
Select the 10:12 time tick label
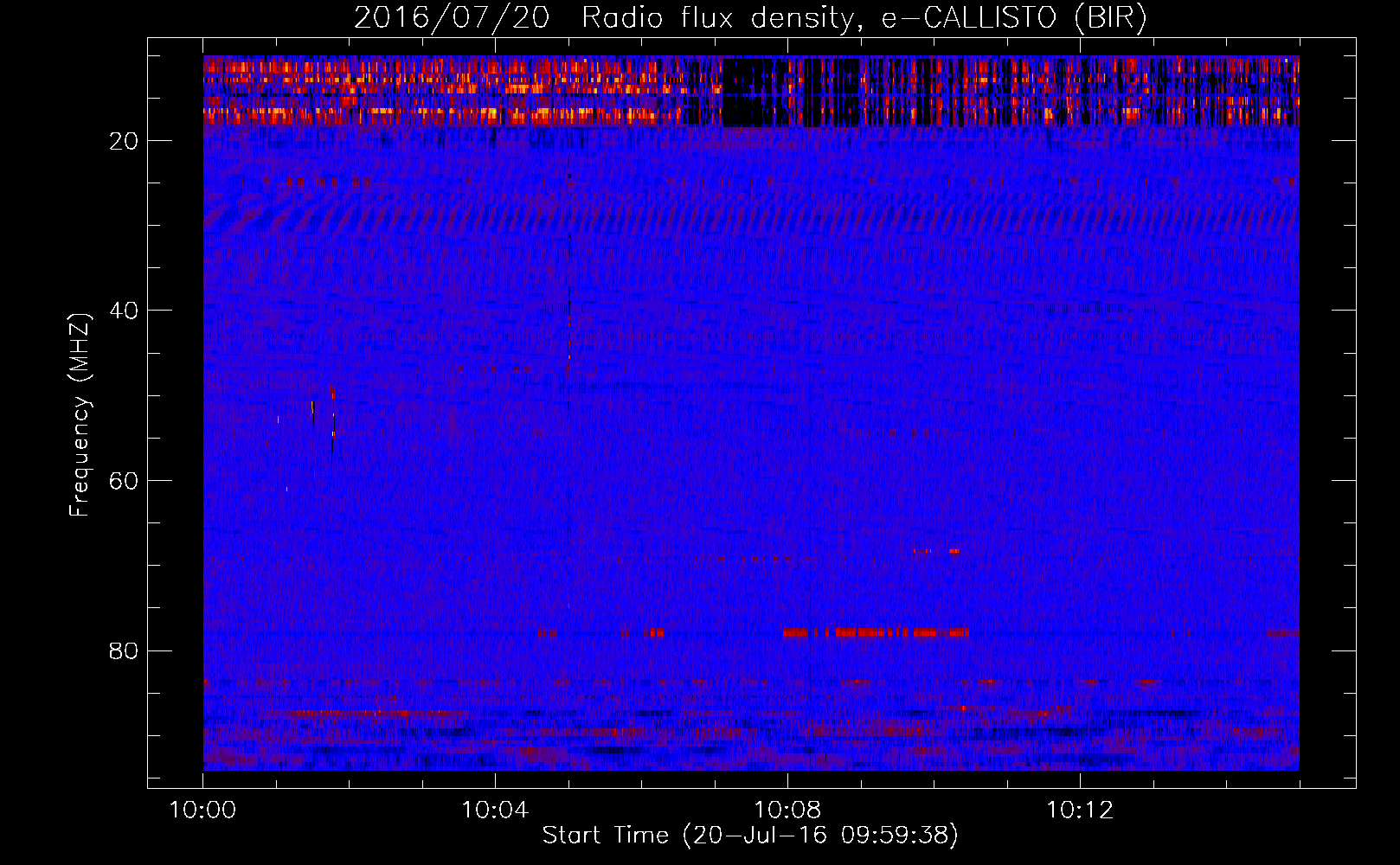click(1080, 811)
